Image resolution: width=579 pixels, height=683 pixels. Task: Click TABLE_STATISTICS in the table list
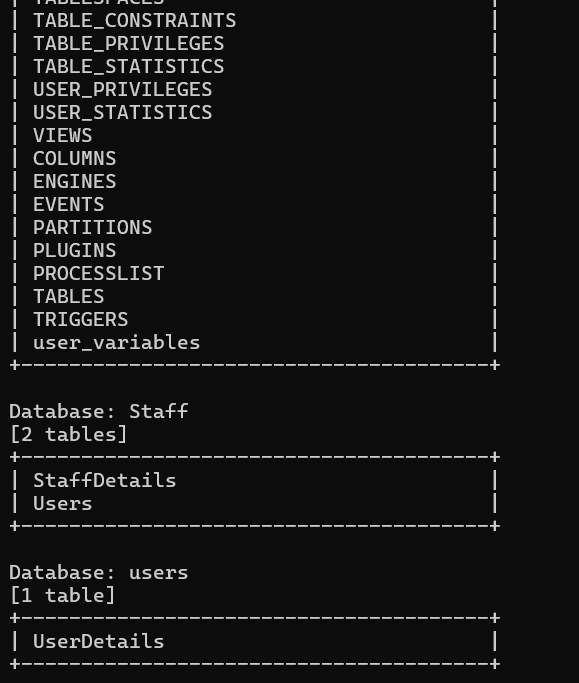129,67
